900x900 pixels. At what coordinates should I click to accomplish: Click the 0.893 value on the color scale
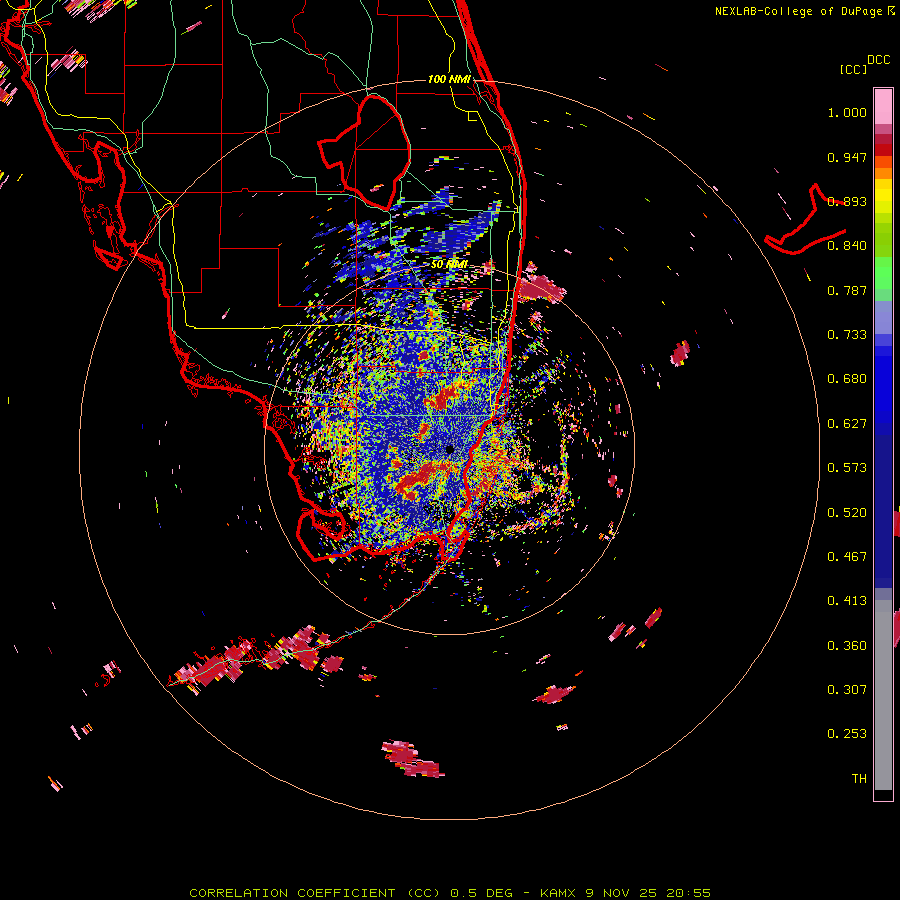pos(847,201)
